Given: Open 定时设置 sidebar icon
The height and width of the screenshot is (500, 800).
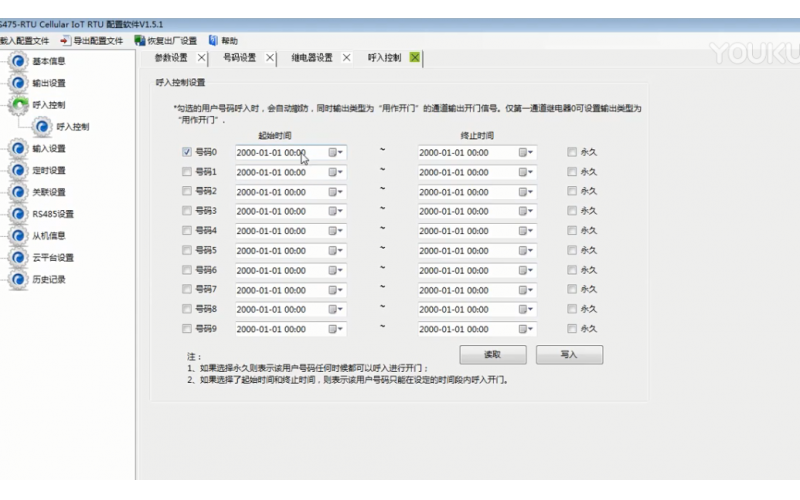Looking at the screenshot, I should point(18,170).
